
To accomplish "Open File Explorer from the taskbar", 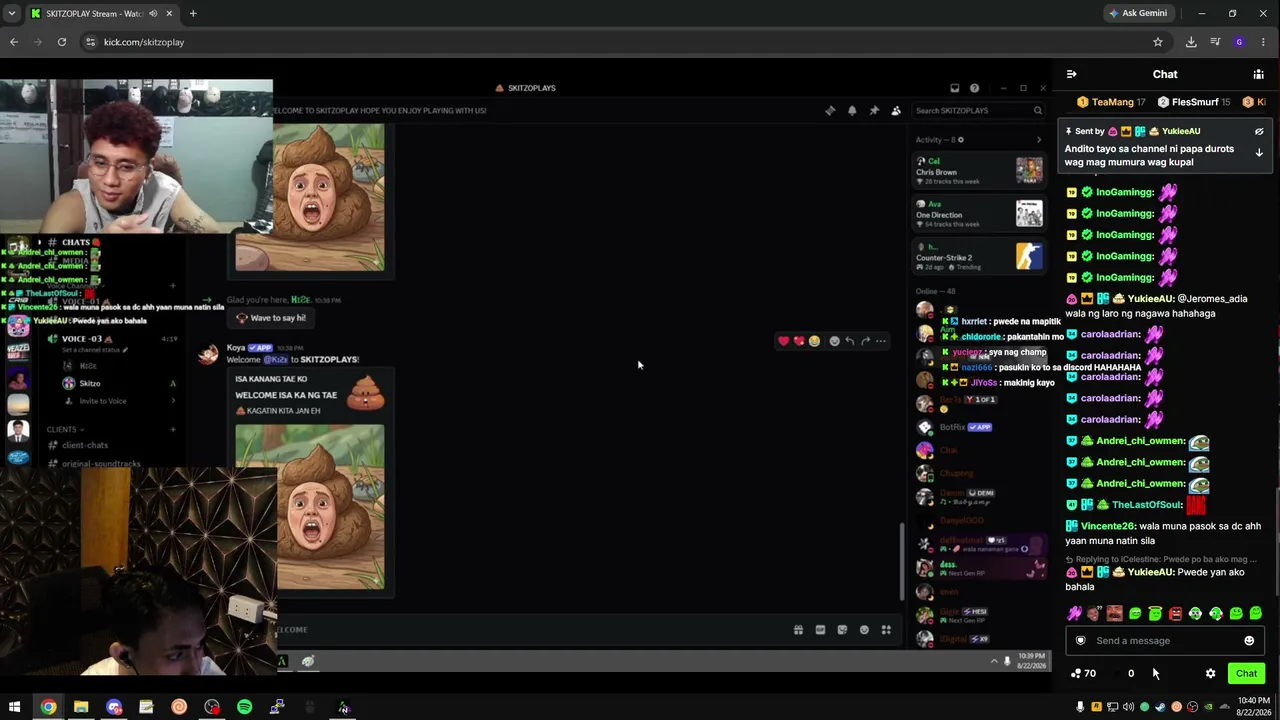I will coord(81,707).
